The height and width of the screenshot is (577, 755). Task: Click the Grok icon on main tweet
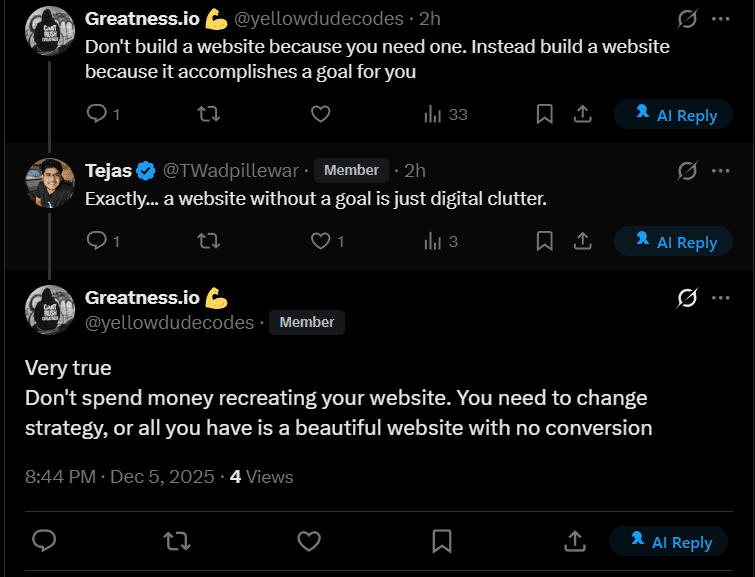click(687, 297)
